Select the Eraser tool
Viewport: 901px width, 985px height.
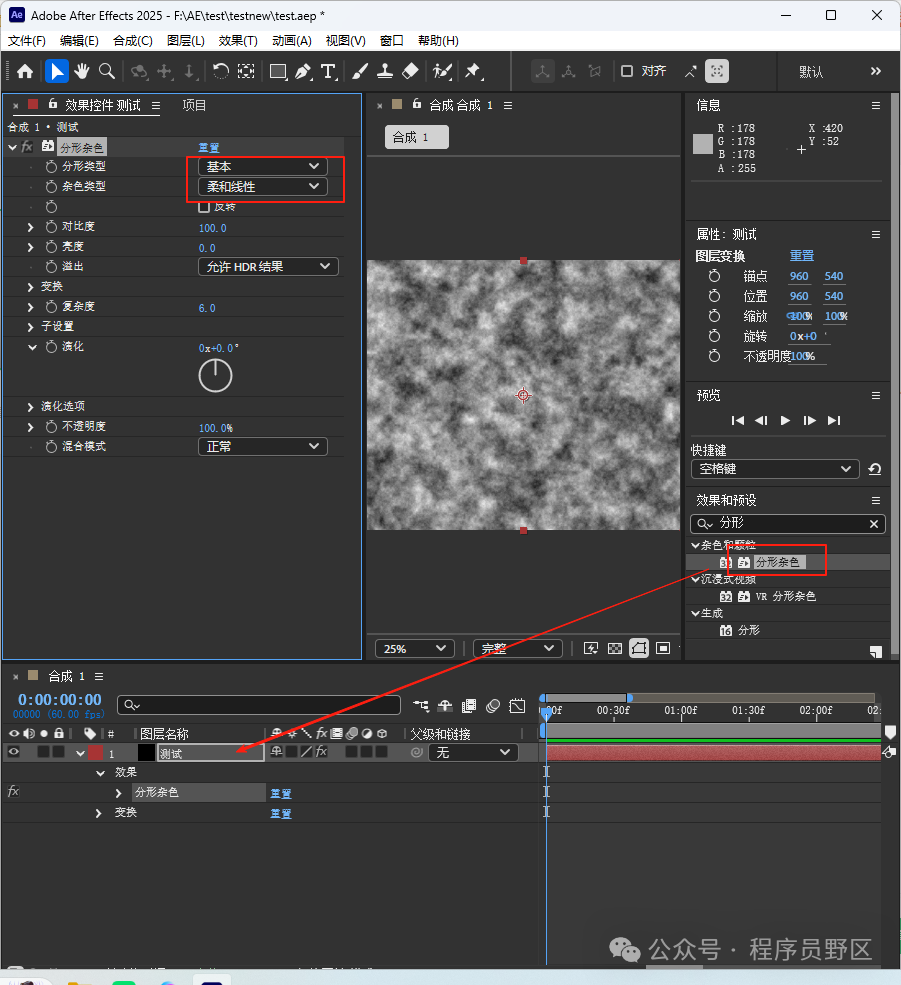pyautogui.click(x=410, y=71)
